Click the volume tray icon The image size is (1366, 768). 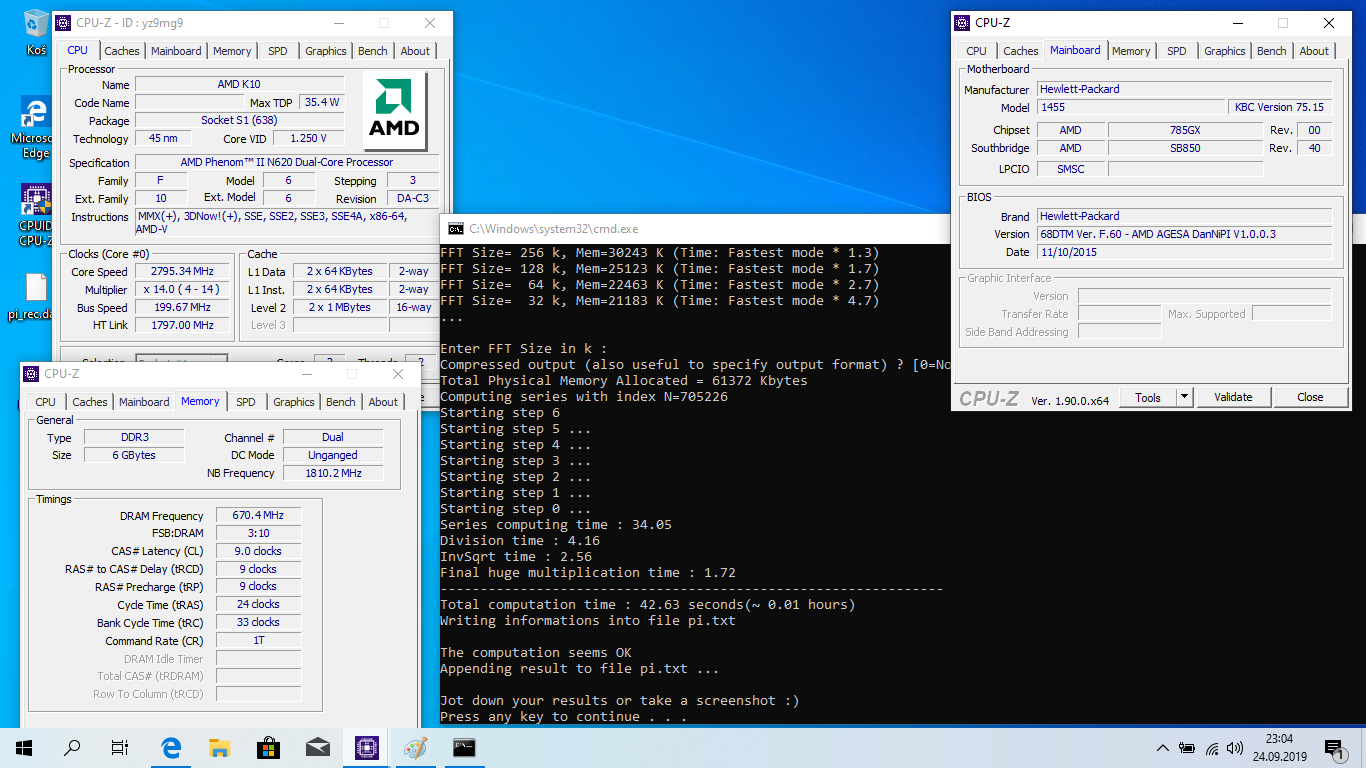coord(1236,747)
